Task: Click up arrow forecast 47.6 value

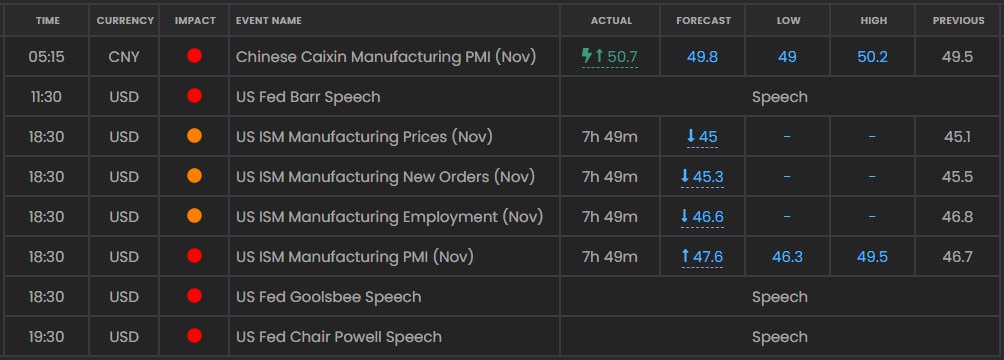Action: tap(702, 257)
